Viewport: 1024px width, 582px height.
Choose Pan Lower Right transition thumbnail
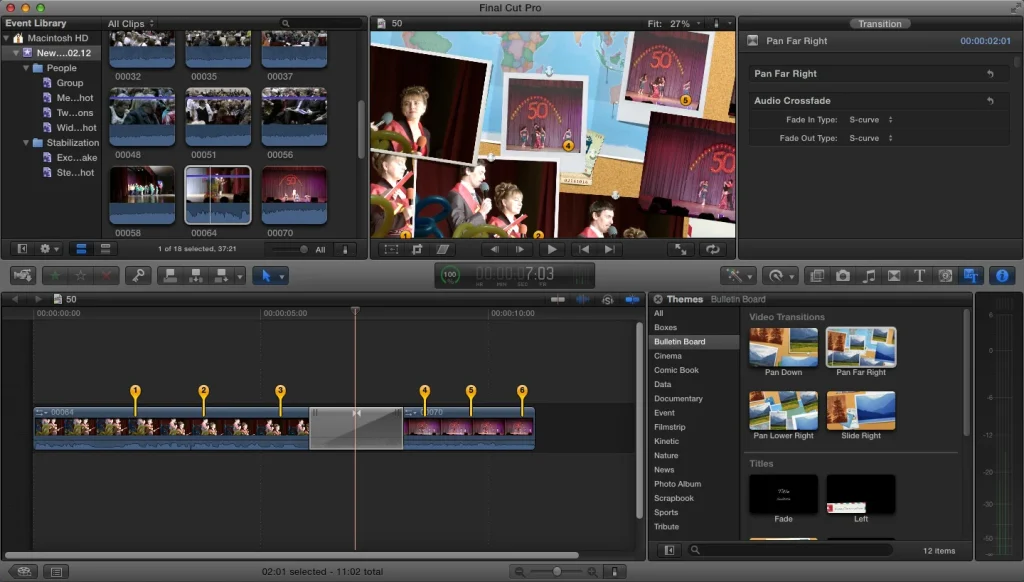783,410
